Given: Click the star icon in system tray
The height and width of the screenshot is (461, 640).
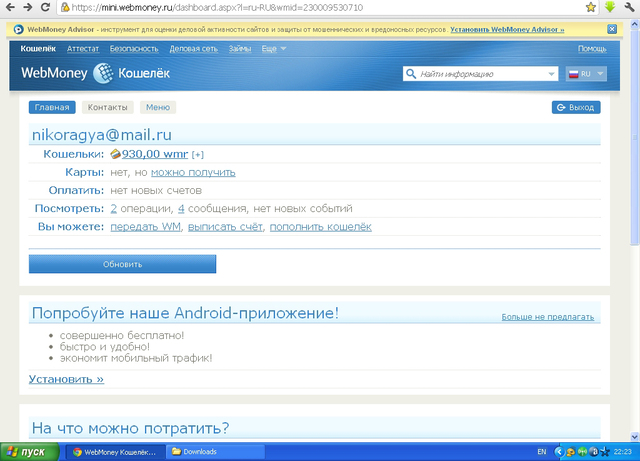Looking at the screenshot, I should click(605, 452).
